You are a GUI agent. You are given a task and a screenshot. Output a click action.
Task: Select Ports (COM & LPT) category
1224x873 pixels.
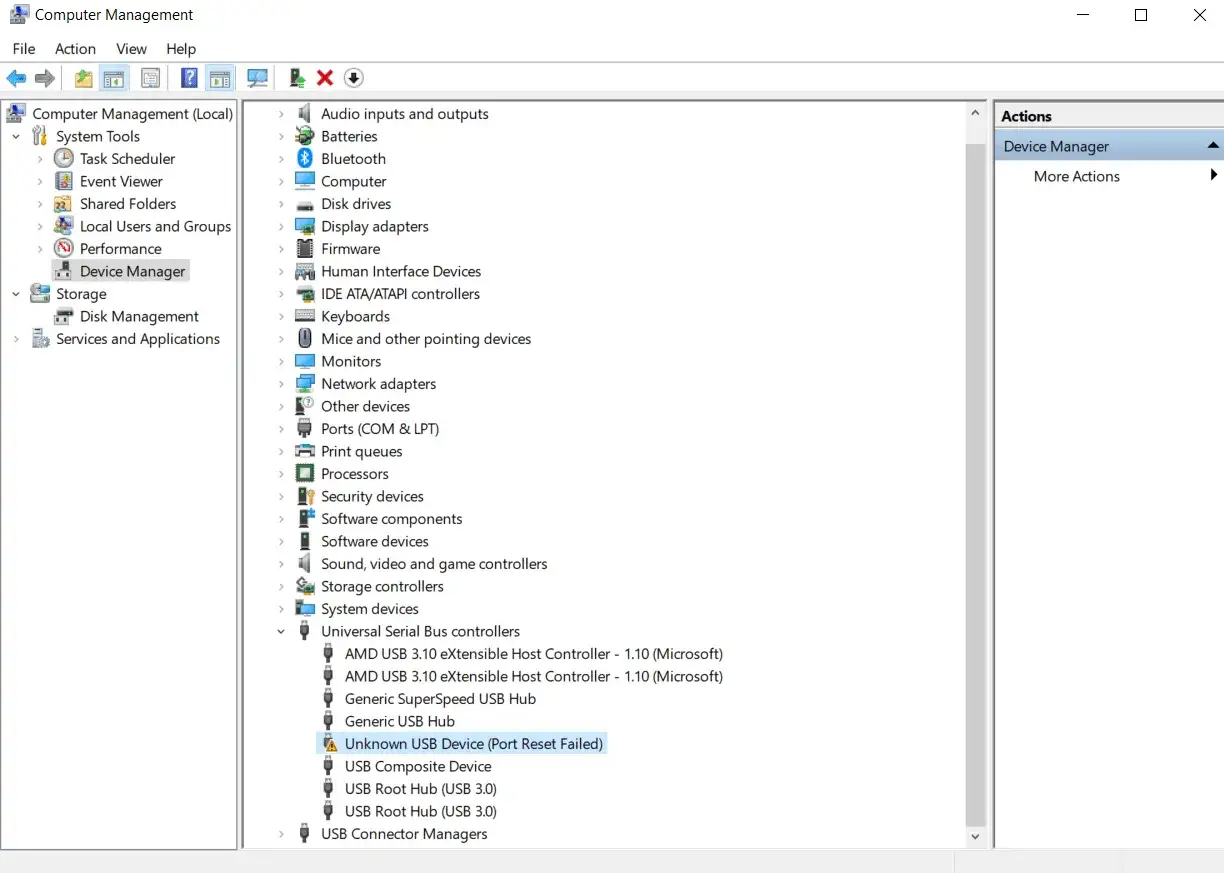(x=380, y=429)
